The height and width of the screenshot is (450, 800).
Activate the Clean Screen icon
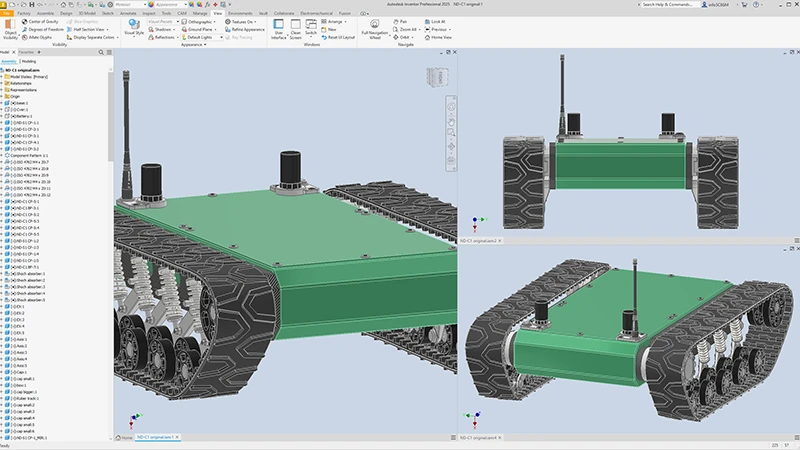pyautogui.click(x=296, y=26)
